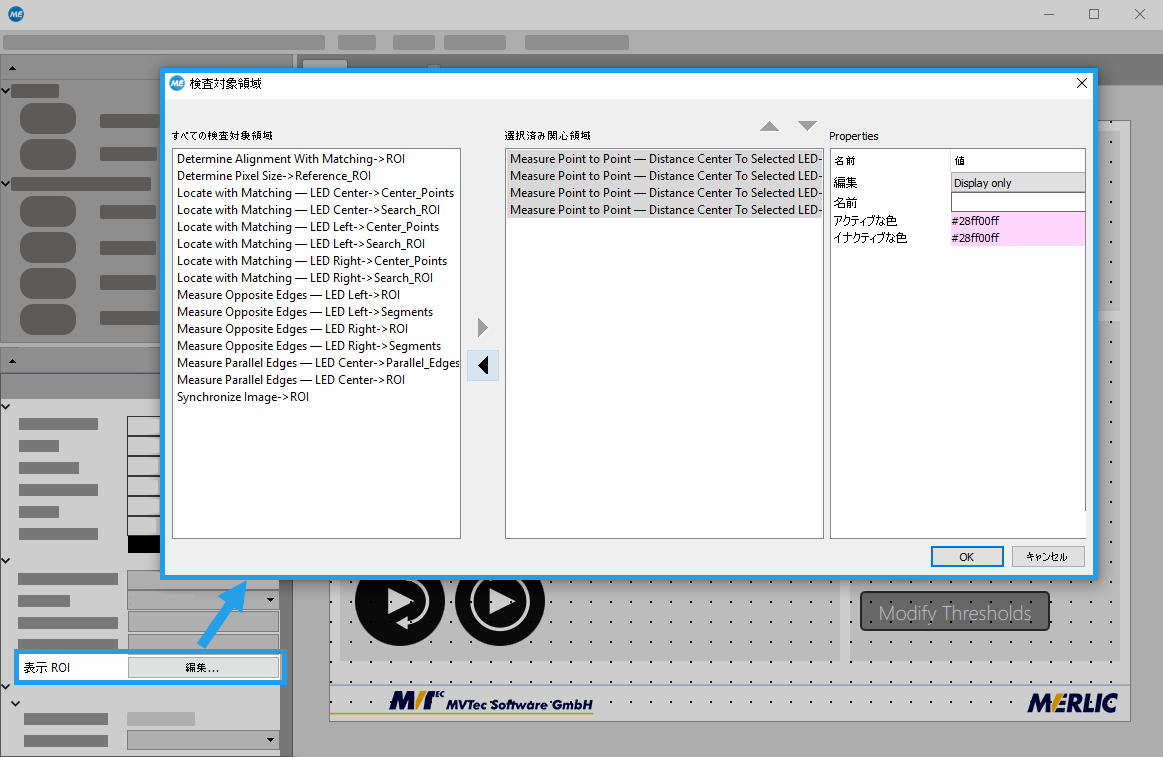Image resolution: width=1163 pixels, height=757 pixels.
Task: Open the 編集 Display only dropdown
Action: click(1017, 183)
